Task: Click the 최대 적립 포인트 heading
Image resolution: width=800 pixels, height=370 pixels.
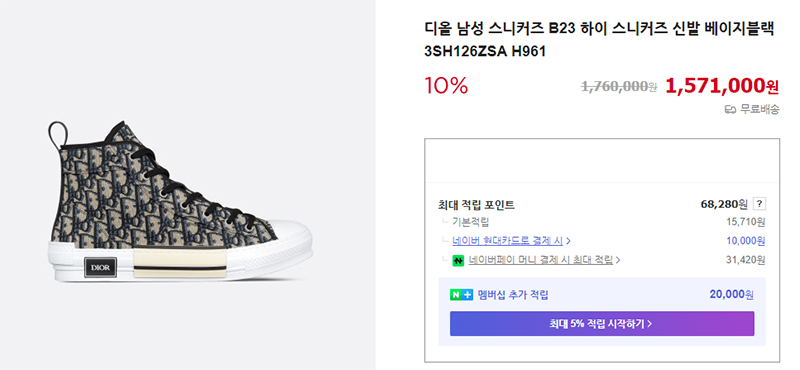Action: [476, 205]
